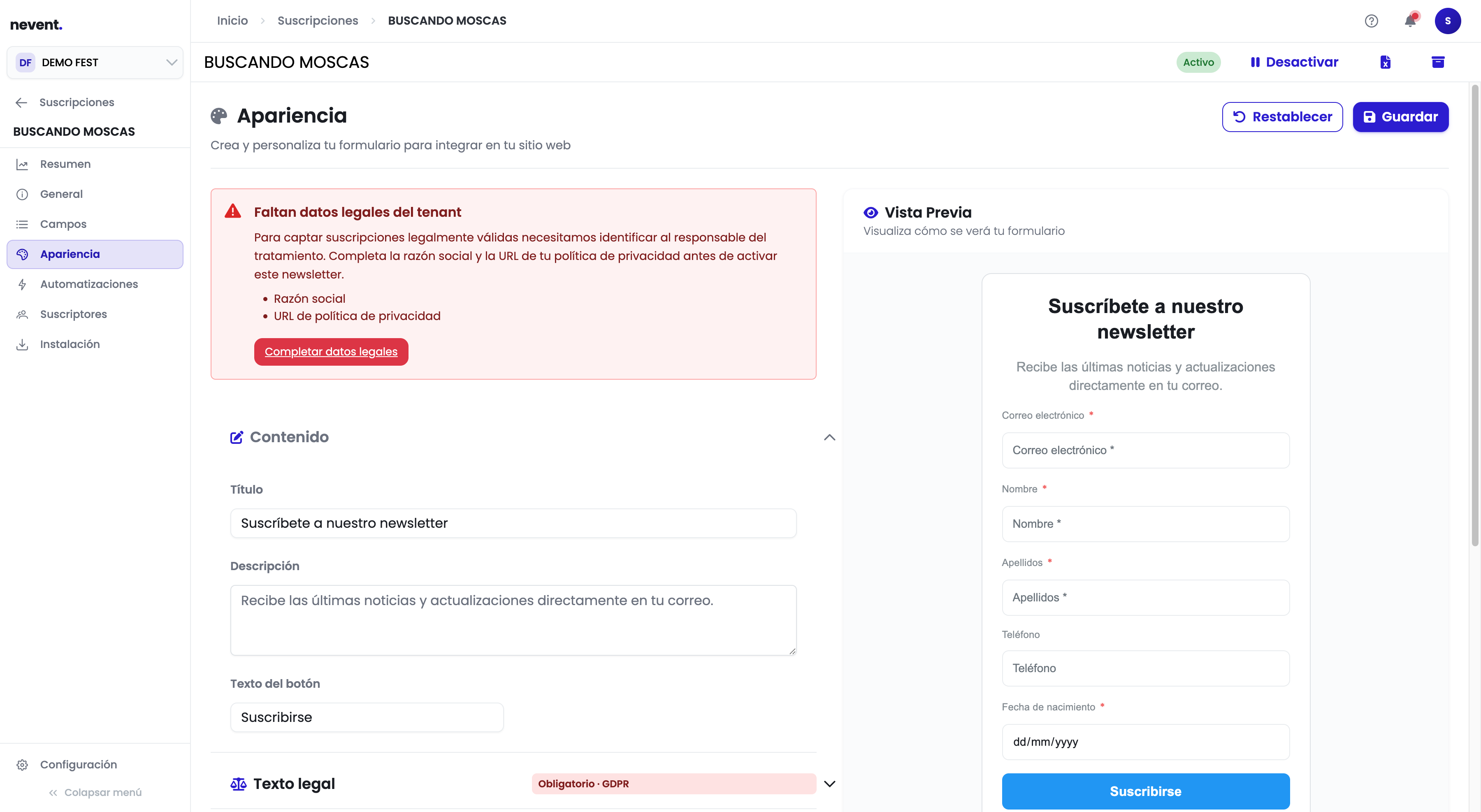Click the Instalación download icon

[22, 344]
